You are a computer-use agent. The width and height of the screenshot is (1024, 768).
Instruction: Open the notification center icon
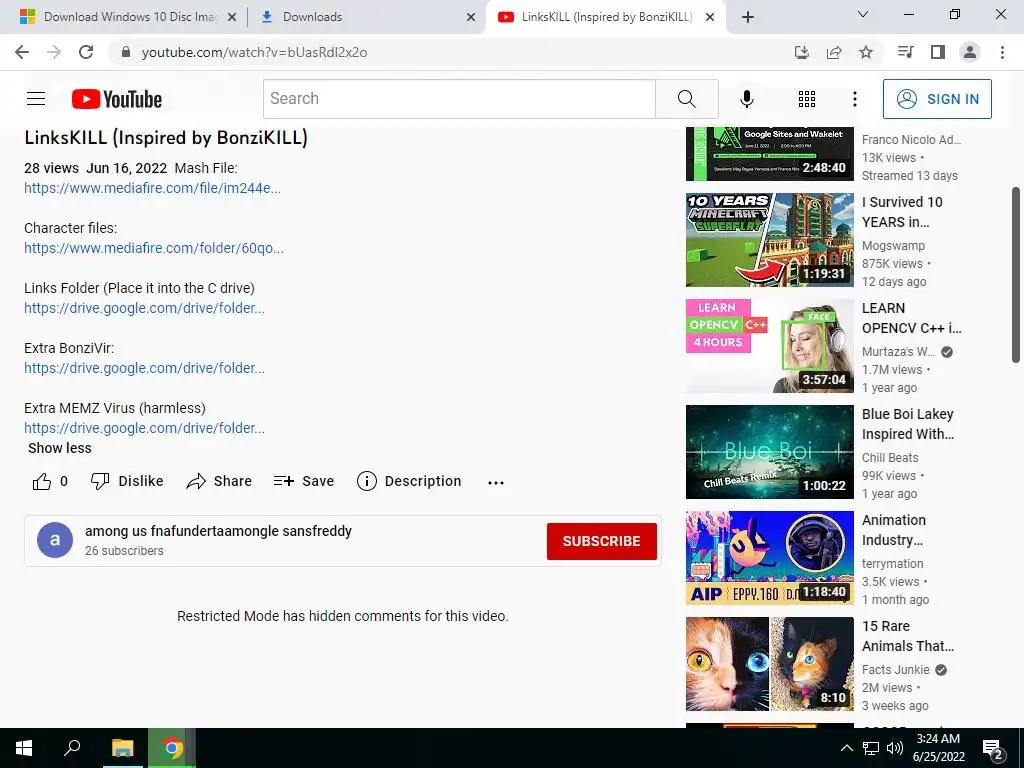point(993,750)
